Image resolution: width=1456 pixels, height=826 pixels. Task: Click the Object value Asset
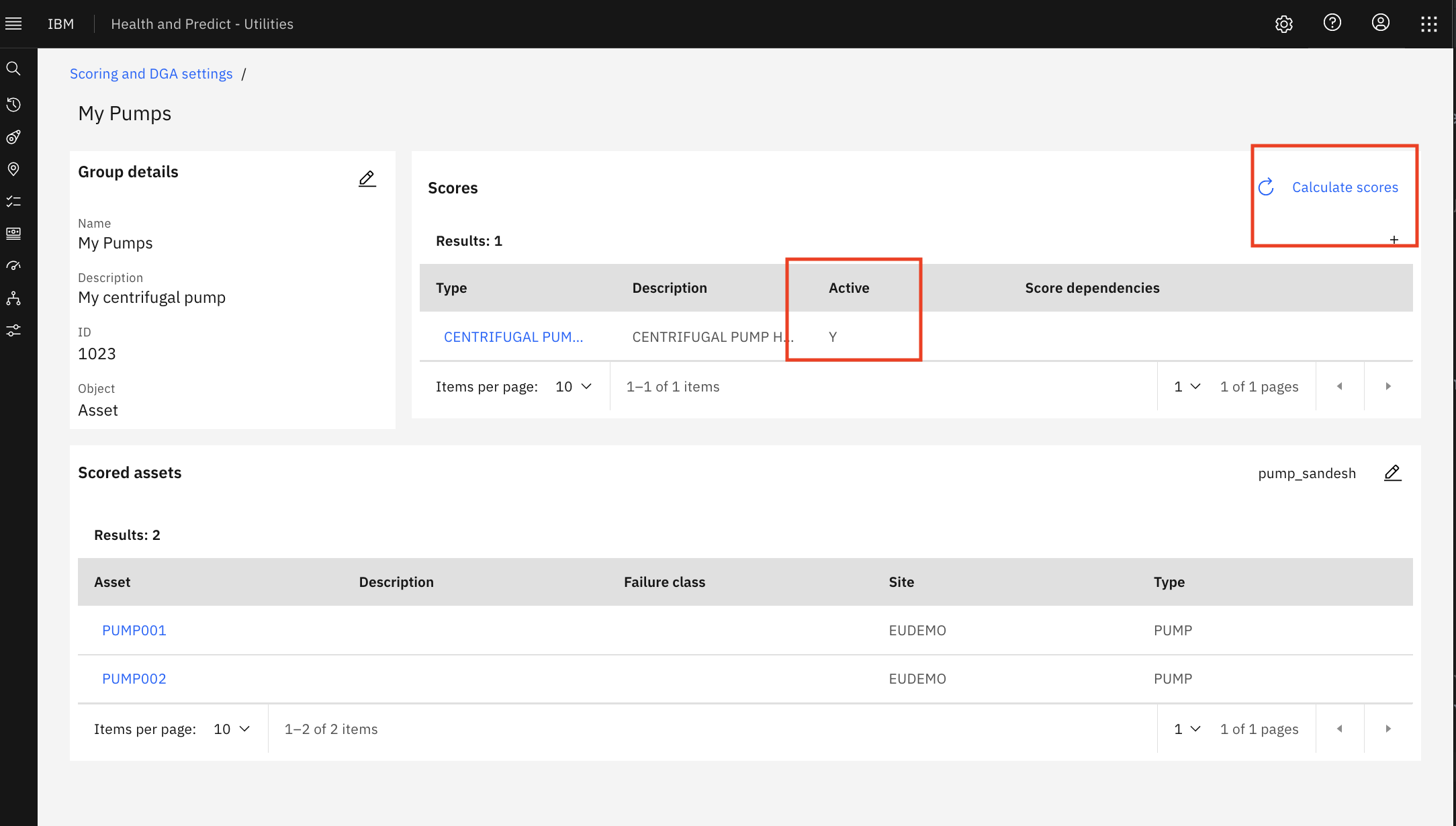pos(98,410)
